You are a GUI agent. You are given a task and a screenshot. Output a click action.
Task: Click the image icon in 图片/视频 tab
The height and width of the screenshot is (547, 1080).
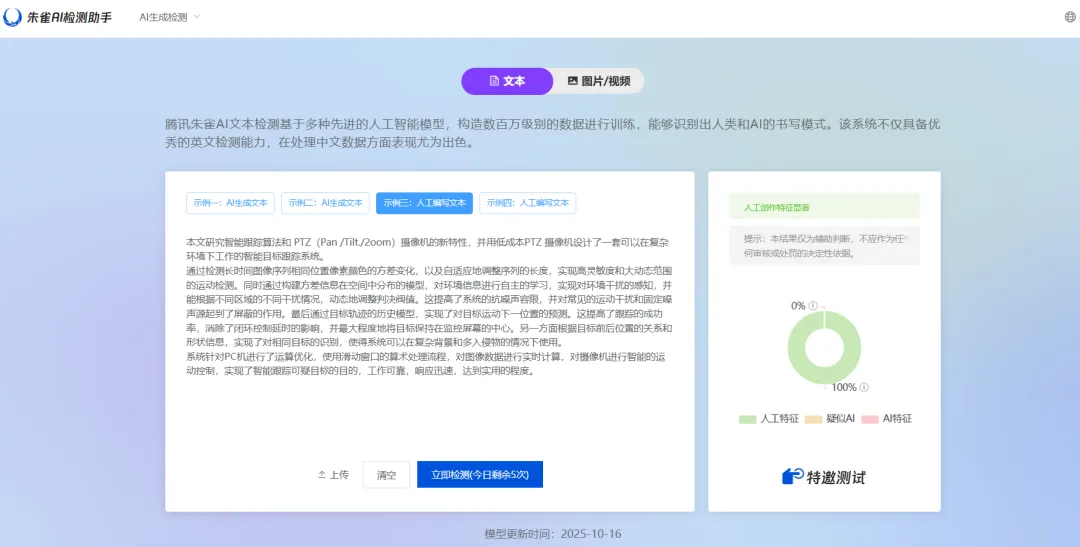pos(572,81)
